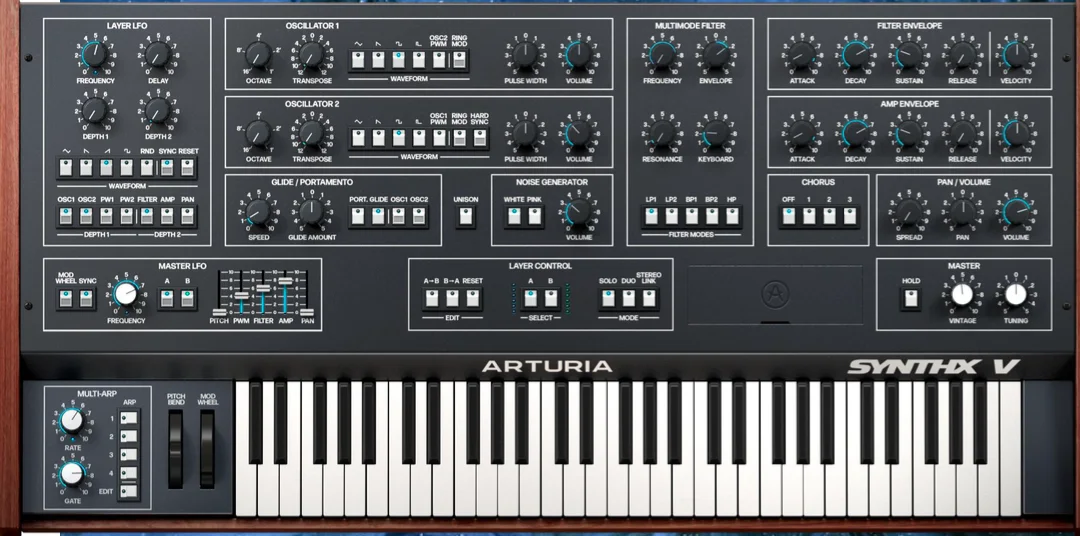
Task: Toggle the UNISON button
Action: point(466,216)
